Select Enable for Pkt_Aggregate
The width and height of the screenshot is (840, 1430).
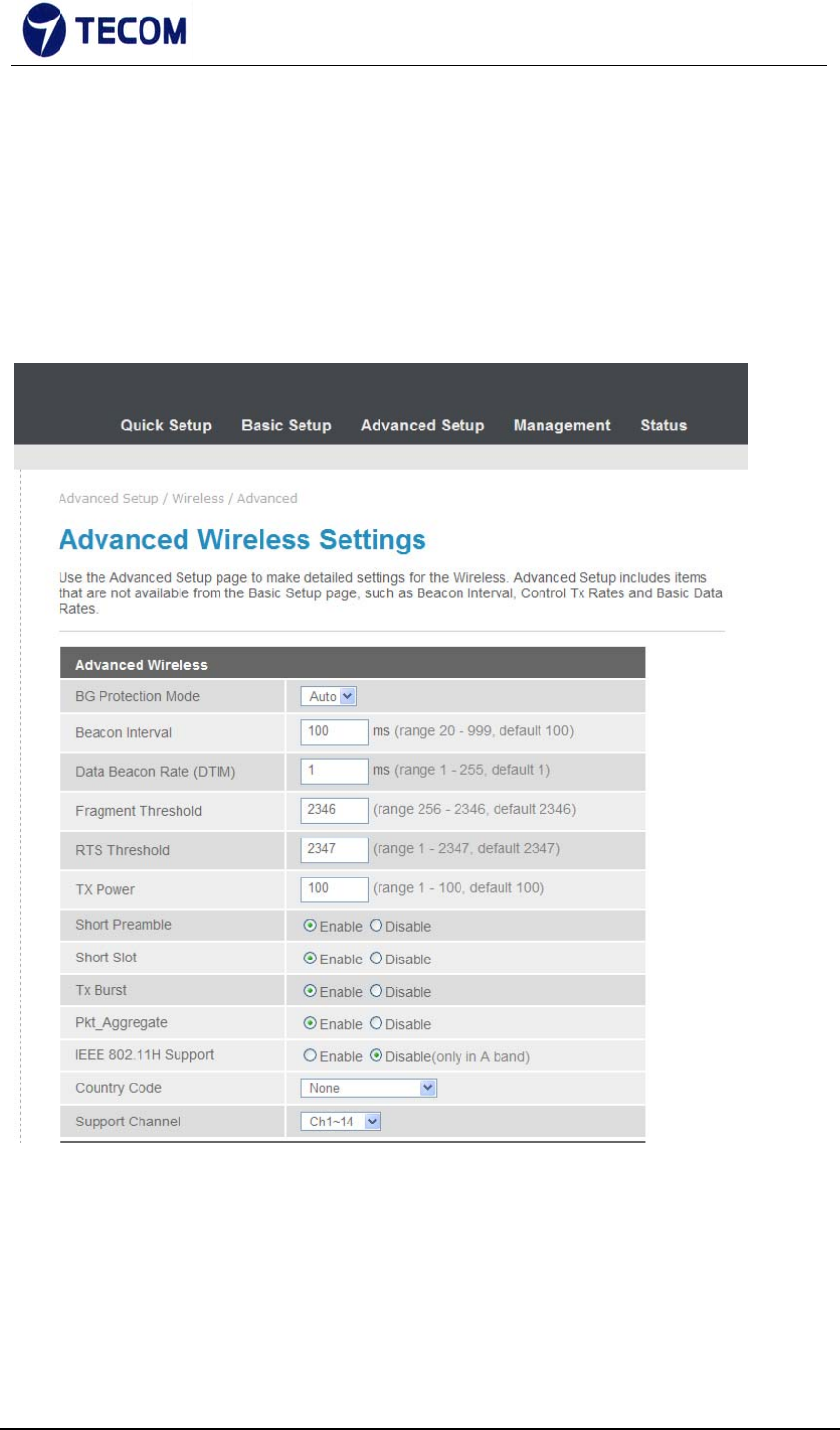pos(310,1023)
